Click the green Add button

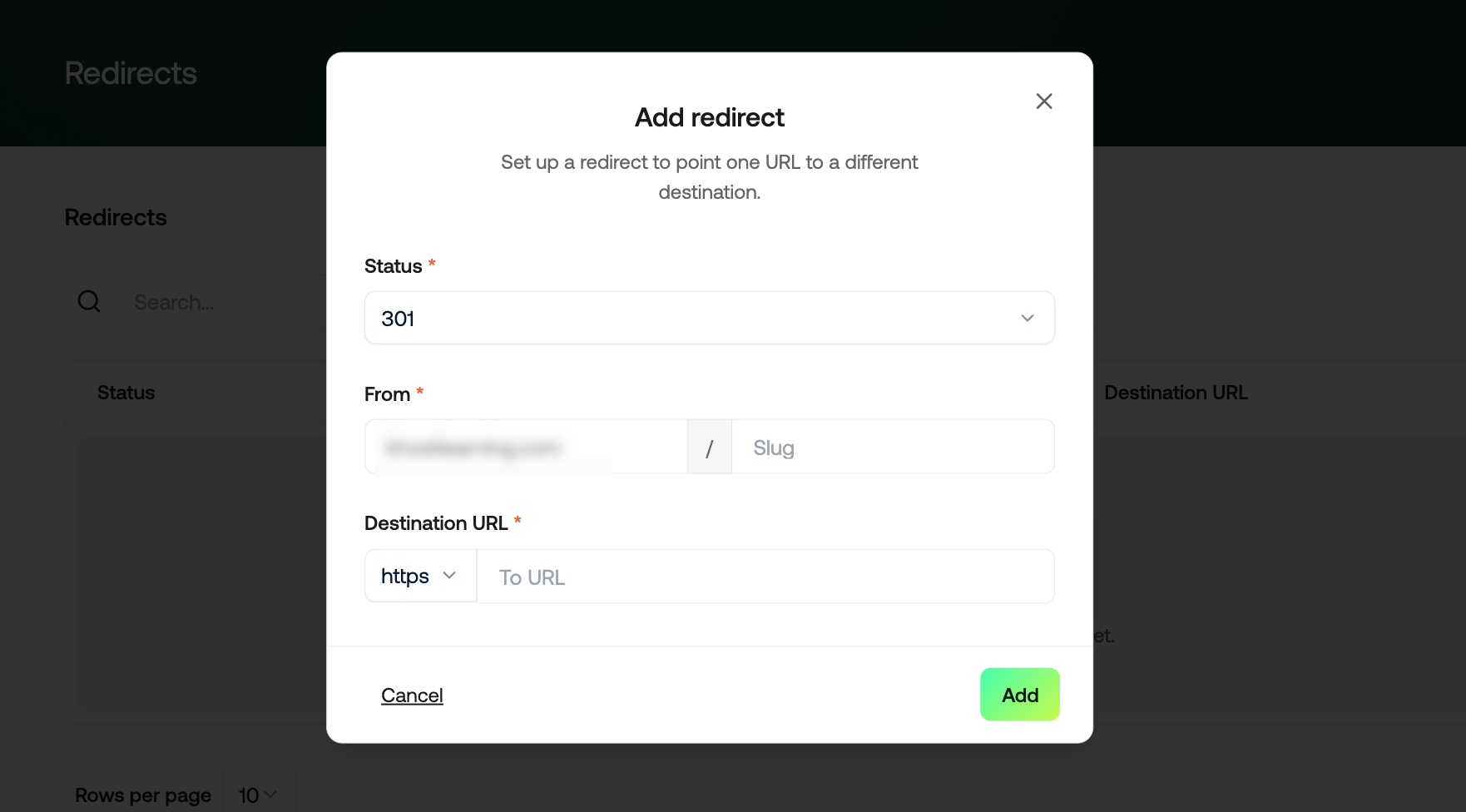coord(1019,695)
